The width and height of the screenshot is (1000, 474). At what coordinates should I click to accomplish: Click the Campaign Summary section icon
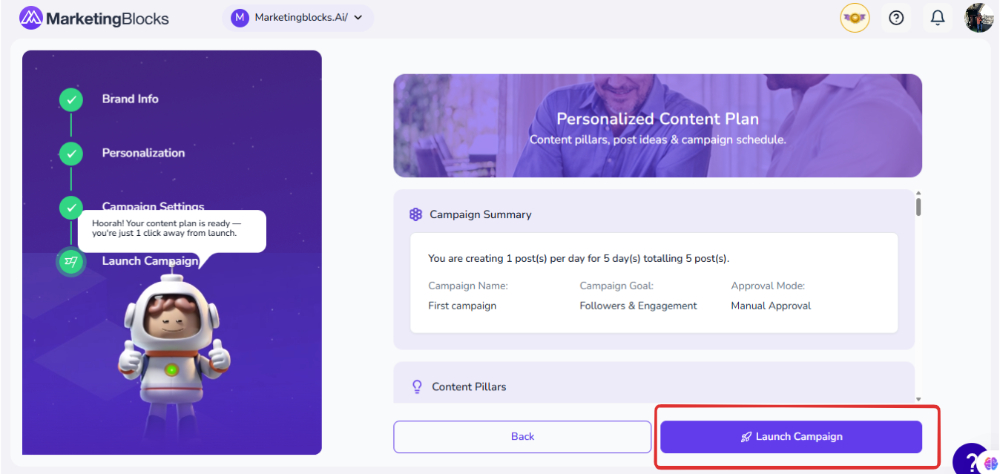416,214
